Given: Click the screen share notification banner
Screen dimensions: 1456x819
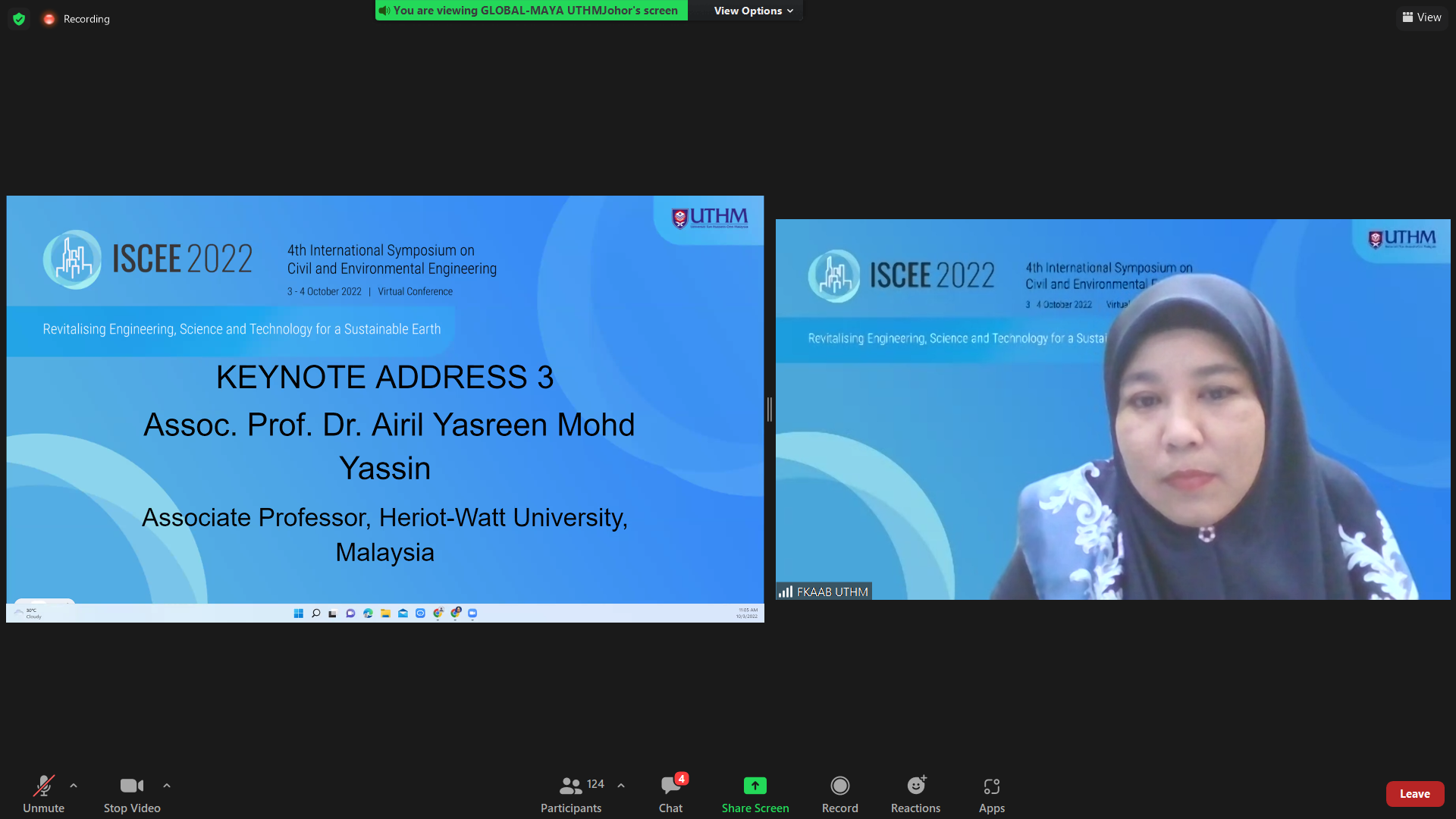Looking at the screenshot, I should click(x=532, y=11).
